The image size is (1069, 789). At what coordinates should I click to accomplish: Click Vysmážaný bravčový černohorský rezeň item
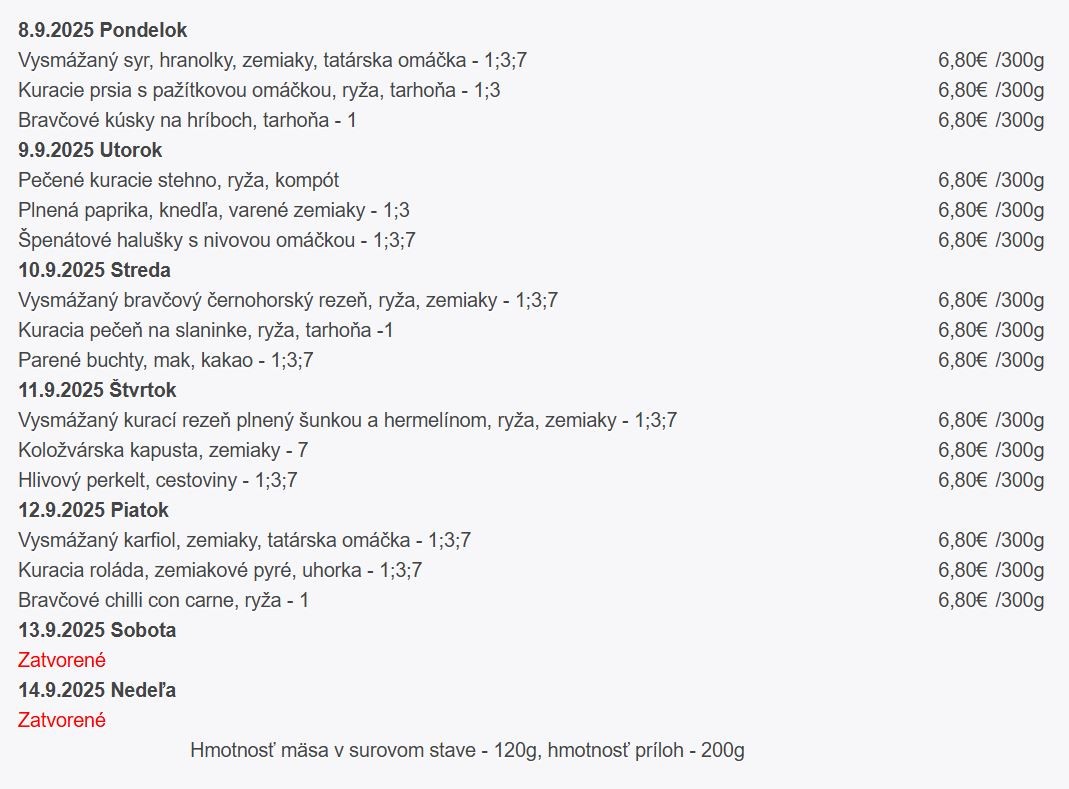288,300
